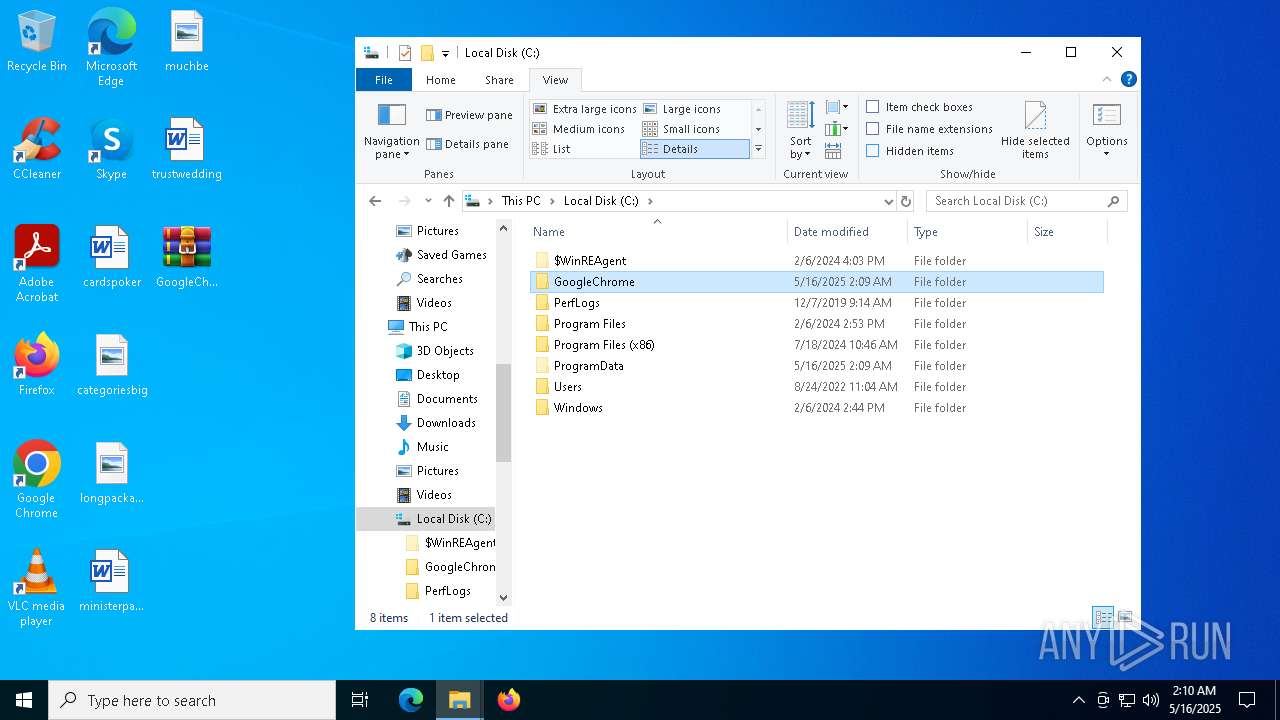The image size is (1280, 720).
Task: Select This PC in navigation pane
Action: [418, 327]
